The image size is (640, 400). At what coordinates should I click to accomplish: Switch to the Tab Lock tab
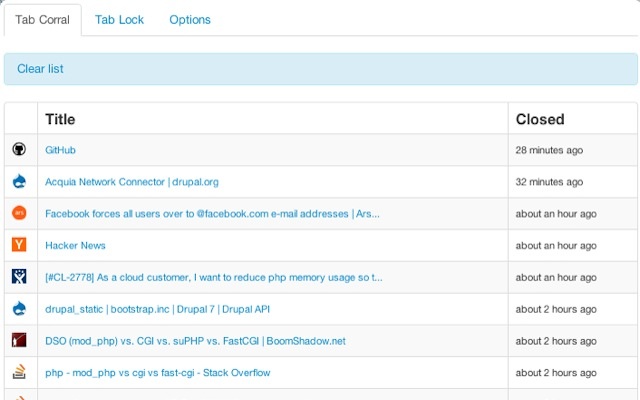119,20
